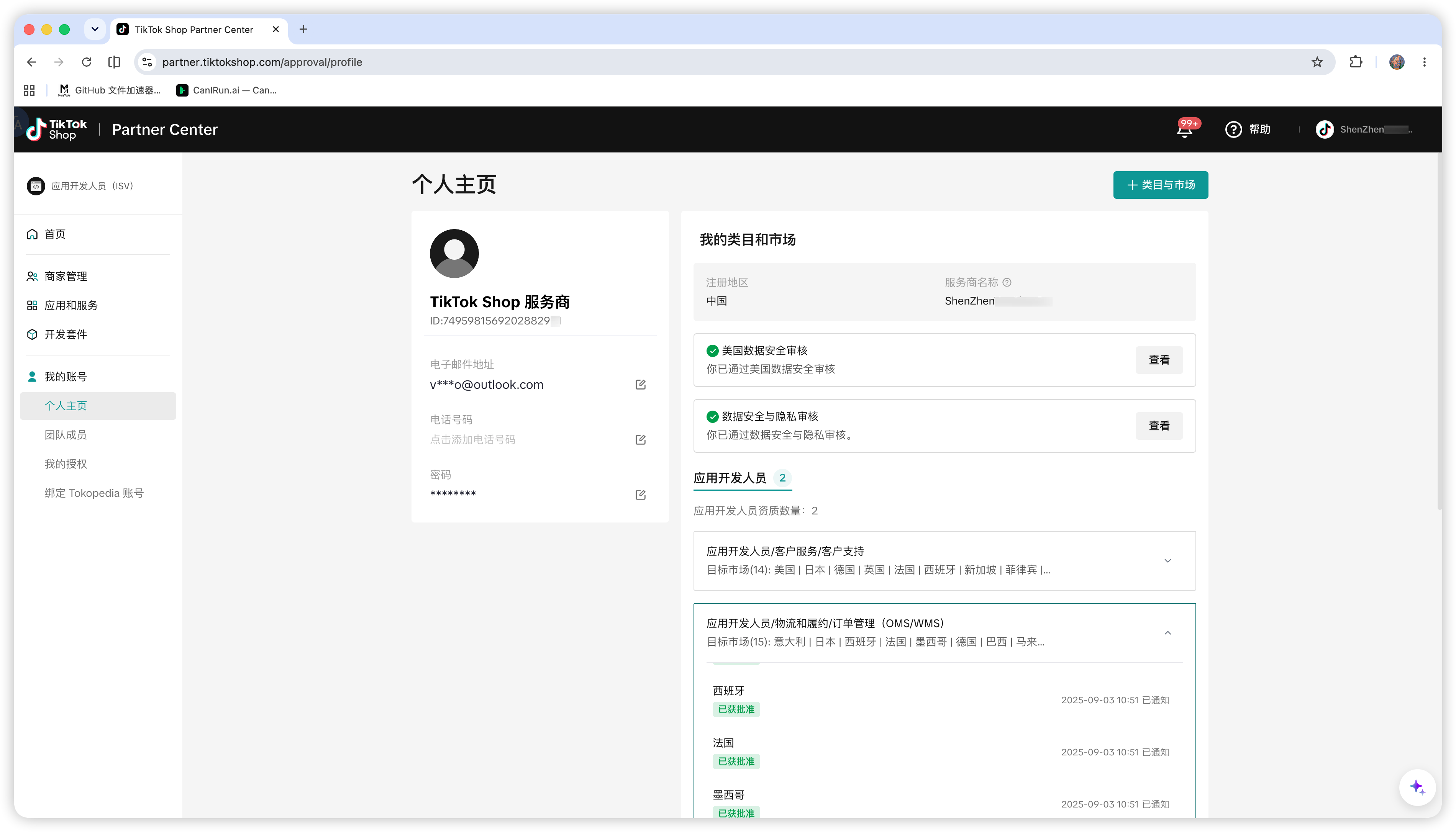Open the ShenZhen account avatar menu
Viewport: 1456px width, 832px height.
[x=1324, y=130]
